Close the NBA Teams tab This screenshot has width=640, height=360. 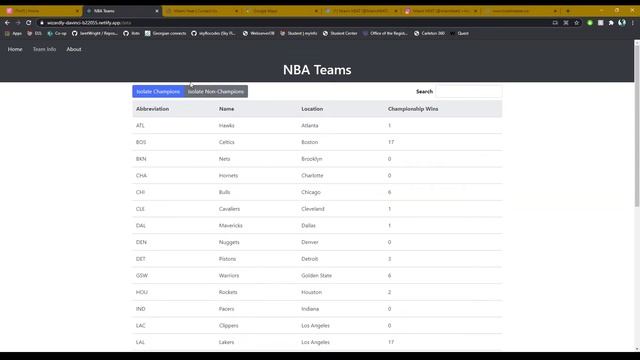tap(157, 11)
